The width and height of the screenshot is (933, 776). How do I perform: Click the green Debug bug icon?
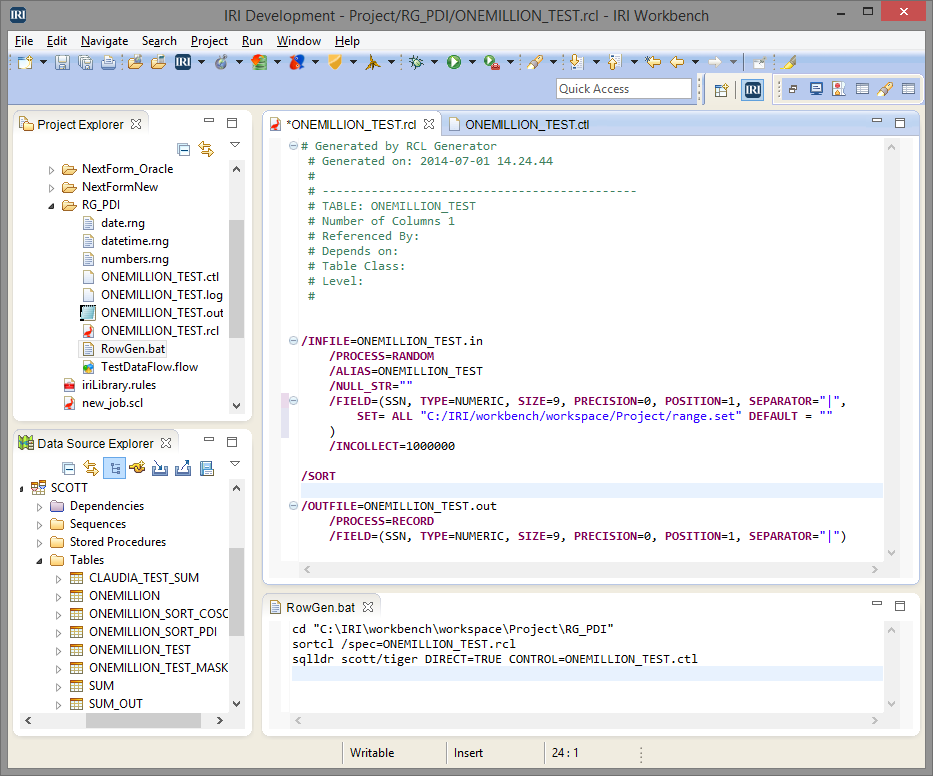(x=416, y=62)
